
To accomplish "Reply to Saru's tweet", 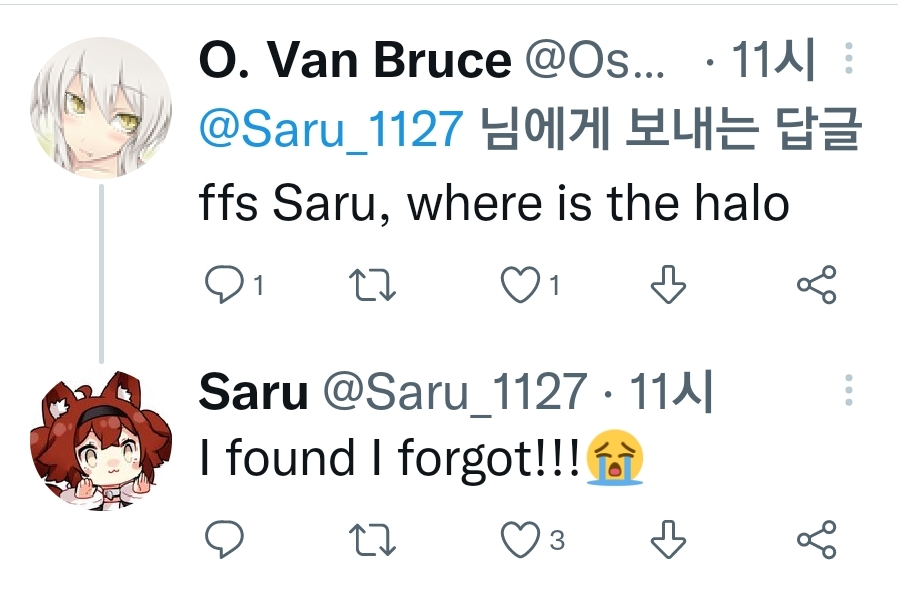I will click(225, 540).
